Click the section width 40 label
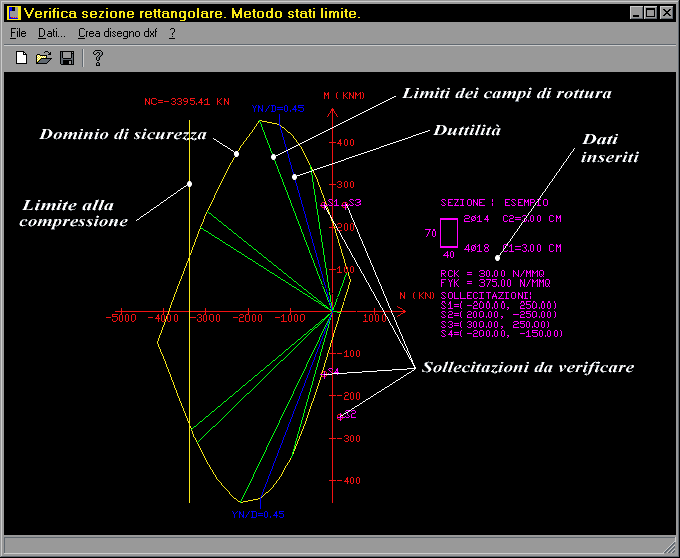The width and height of the screenshot is (680, 558). tap(448, 255)
